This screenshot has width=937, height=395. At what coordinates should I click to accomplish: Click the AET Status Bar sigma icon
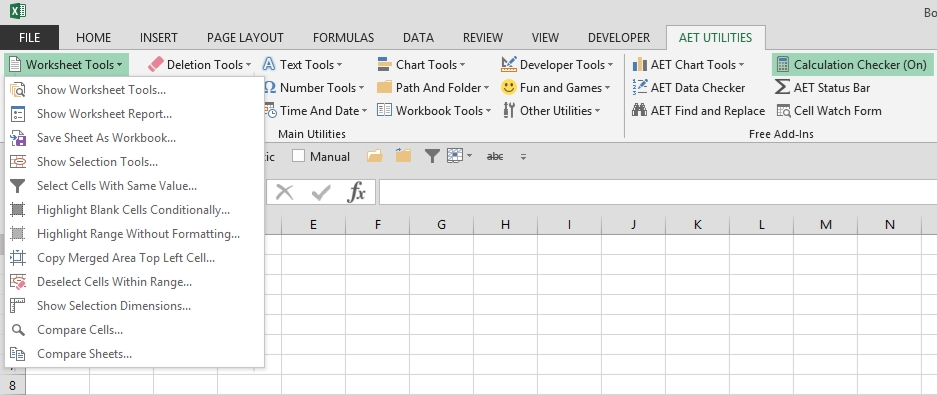coord(782,87)
